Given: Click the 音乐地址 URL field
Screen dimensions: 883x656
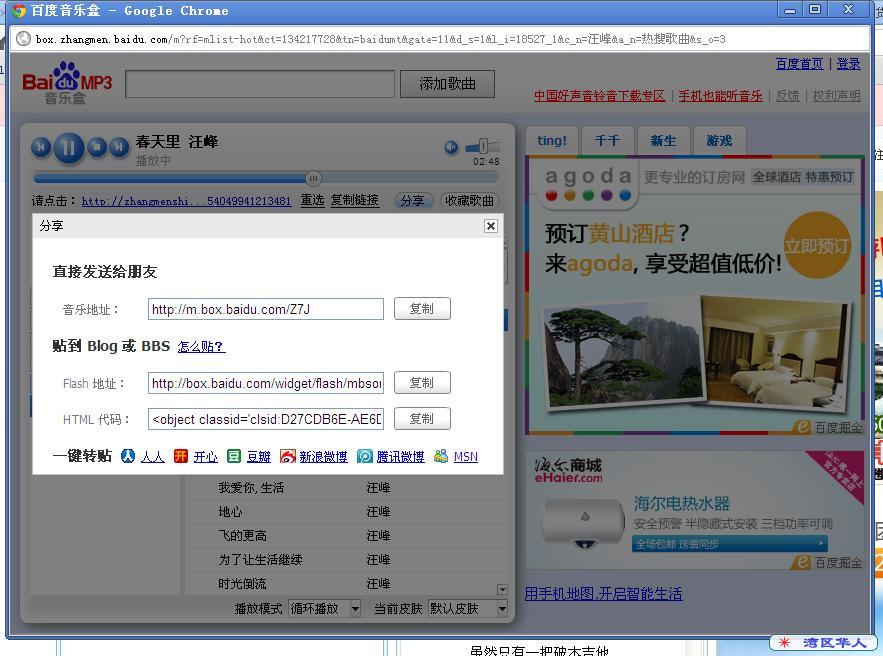Looking at the screenshot, I should coord(266,309).
